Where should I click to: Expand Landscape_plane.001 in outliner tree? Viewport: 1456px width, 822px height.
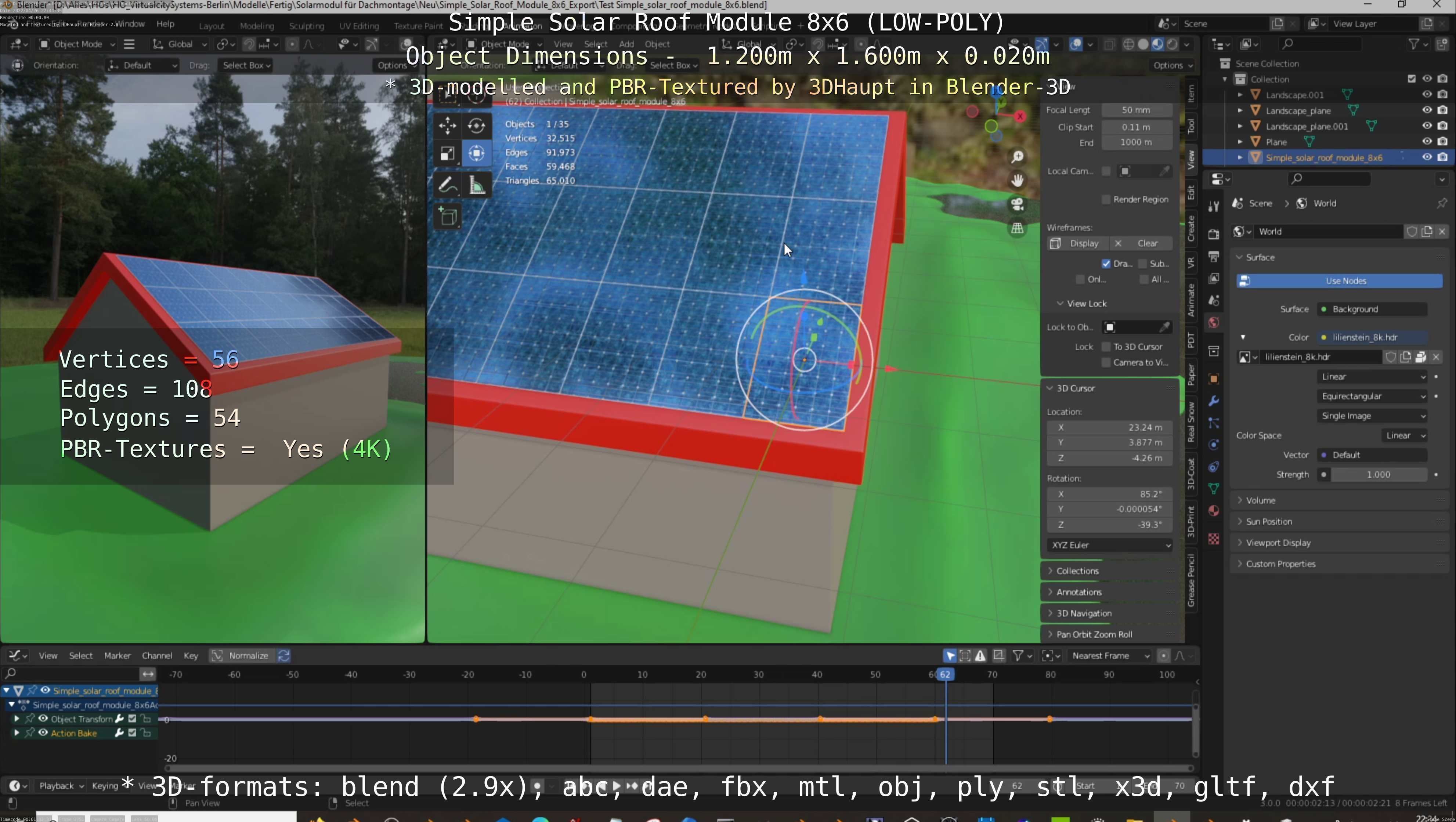[1239, 126]
